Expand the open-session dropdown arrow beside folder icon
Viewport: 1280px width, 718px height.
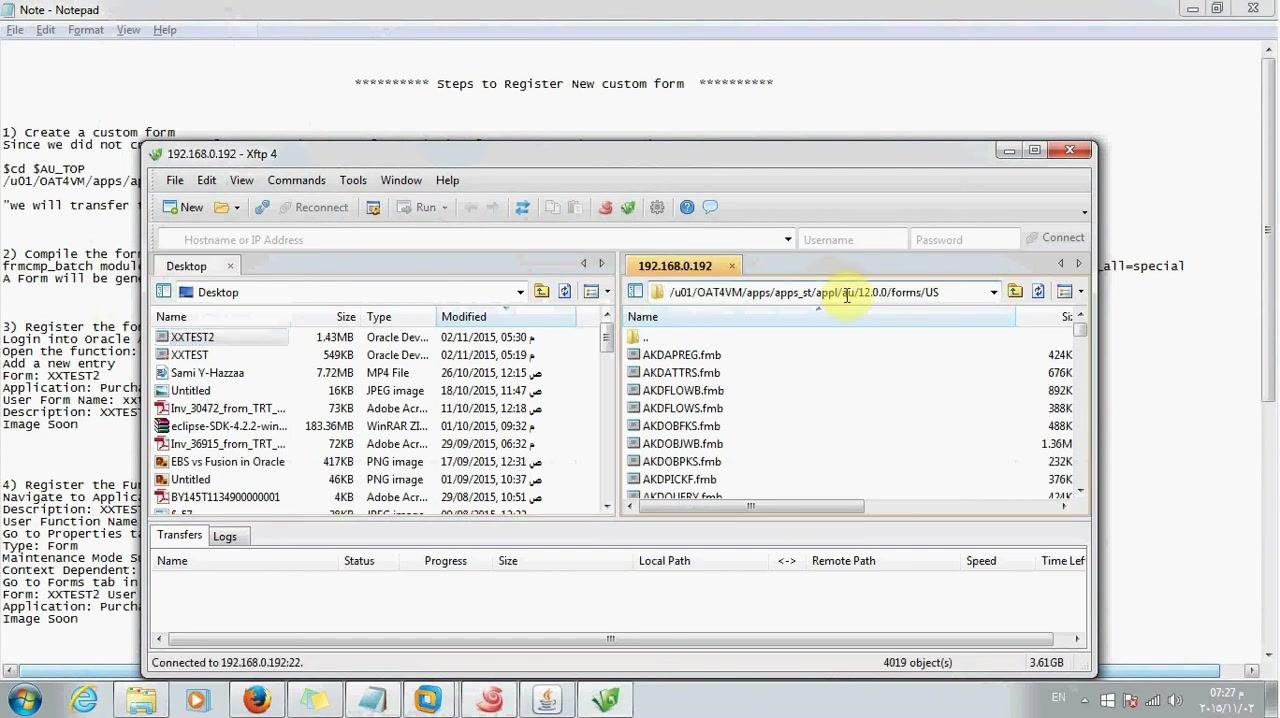point(237,208)
